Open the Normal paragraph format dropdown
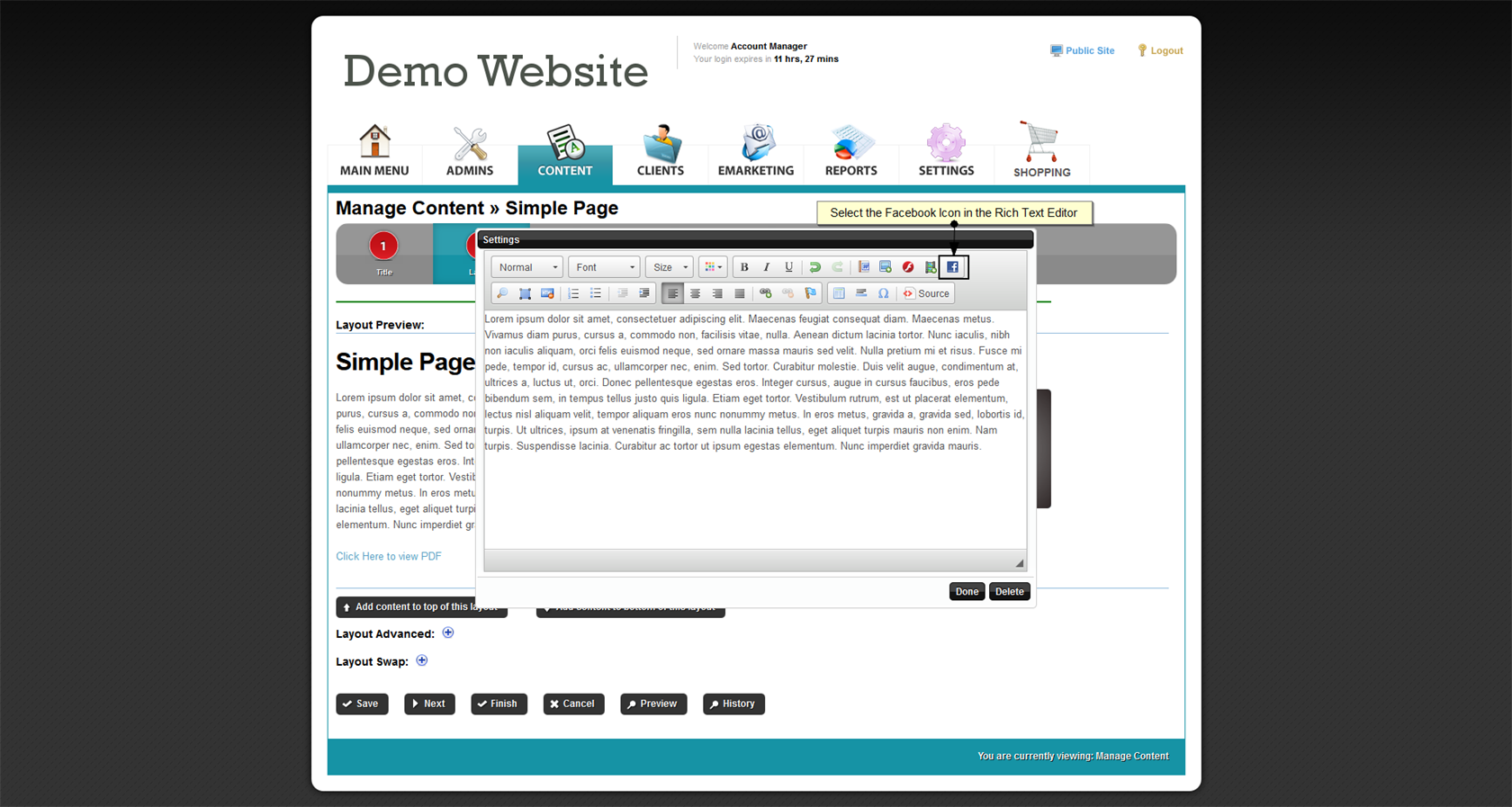 click(527, 267)
